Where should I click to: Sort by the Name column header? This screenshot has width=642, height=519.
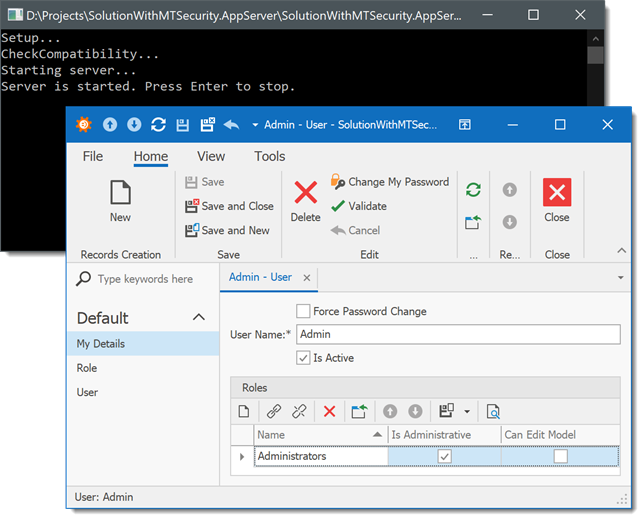pos(321,435)
